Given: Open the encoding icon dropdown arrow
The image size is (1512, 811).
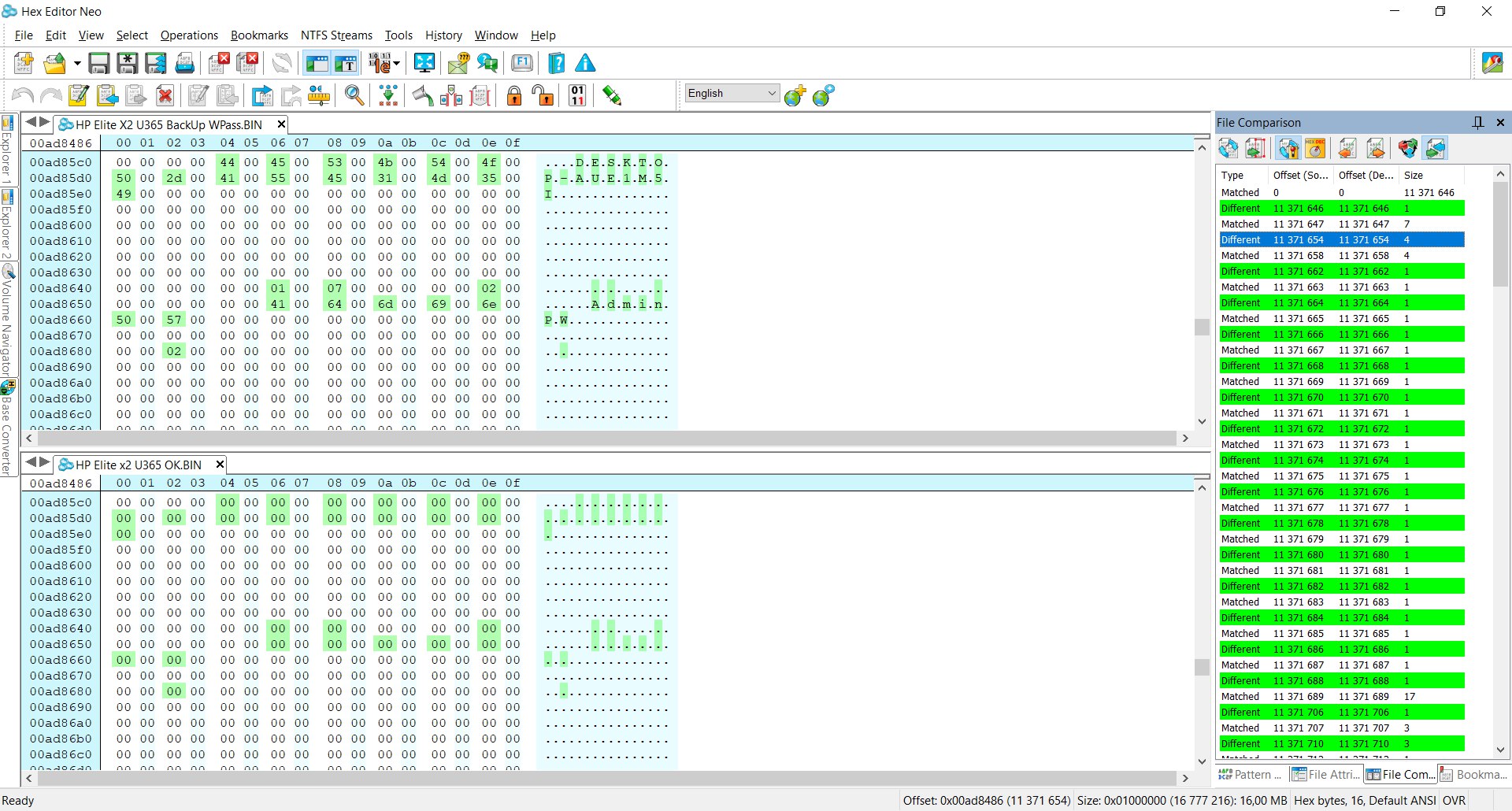Looking at the screenshot, I should click(396, 63).
